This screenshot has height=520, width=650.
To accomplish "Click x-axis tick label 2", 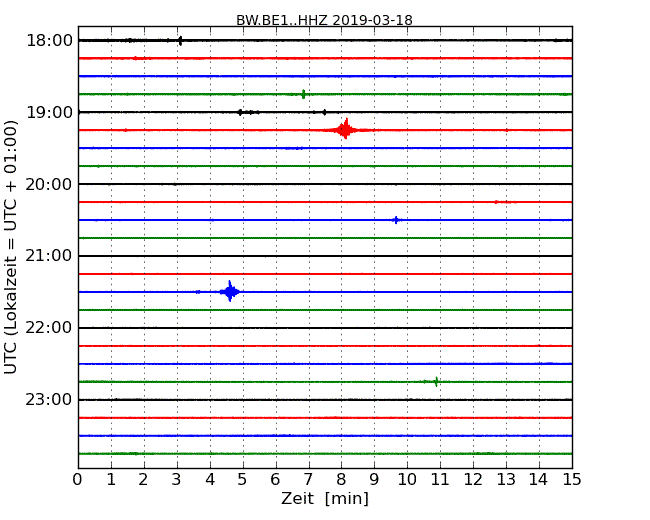I will tap(143, 479).
